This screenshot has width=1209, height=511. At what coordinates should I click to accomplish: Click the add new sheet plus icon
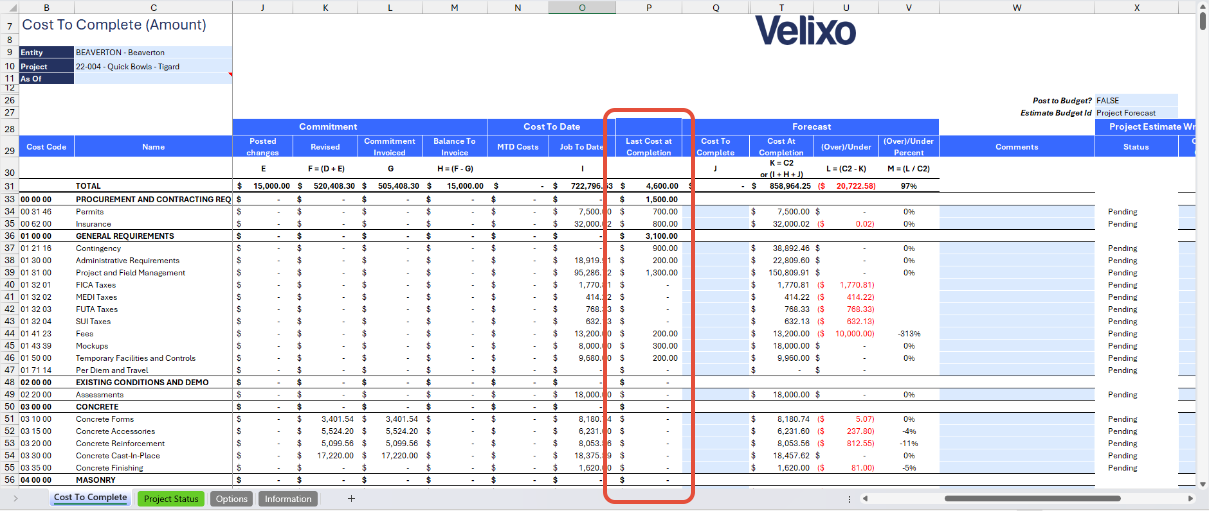[351, 498]
